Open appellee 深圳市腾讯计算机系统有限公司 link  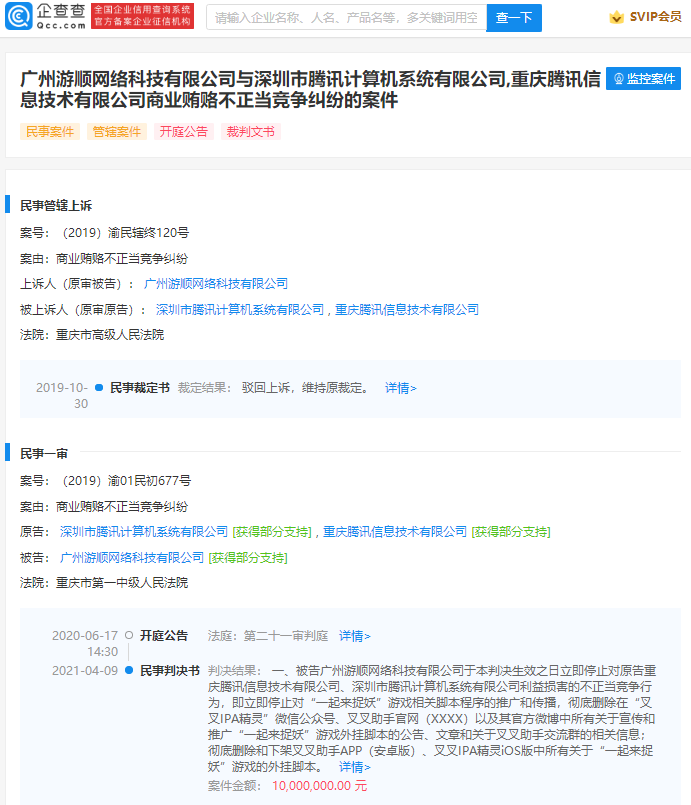pos(240,309)
